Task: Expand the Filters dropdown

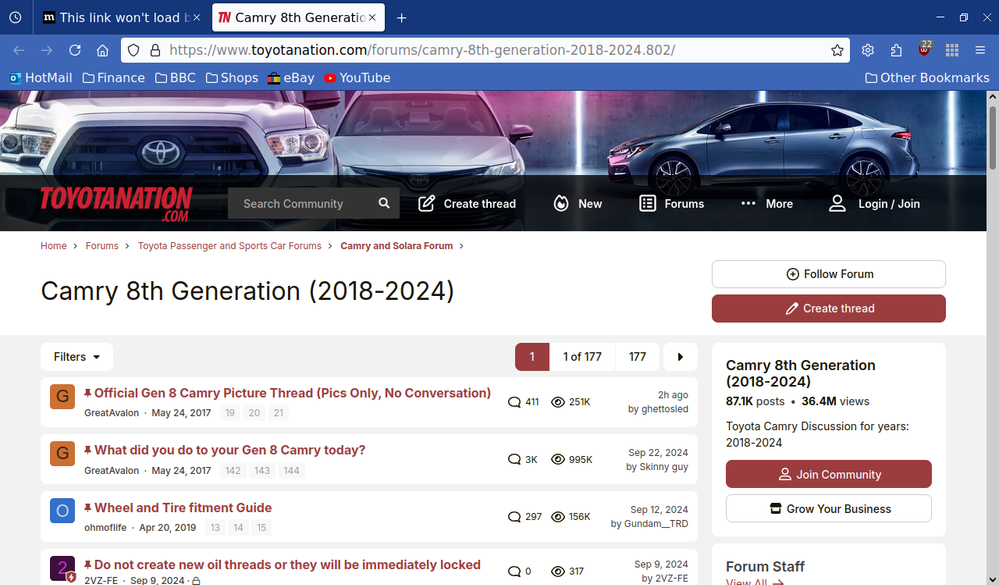Action: pos(77,357)
